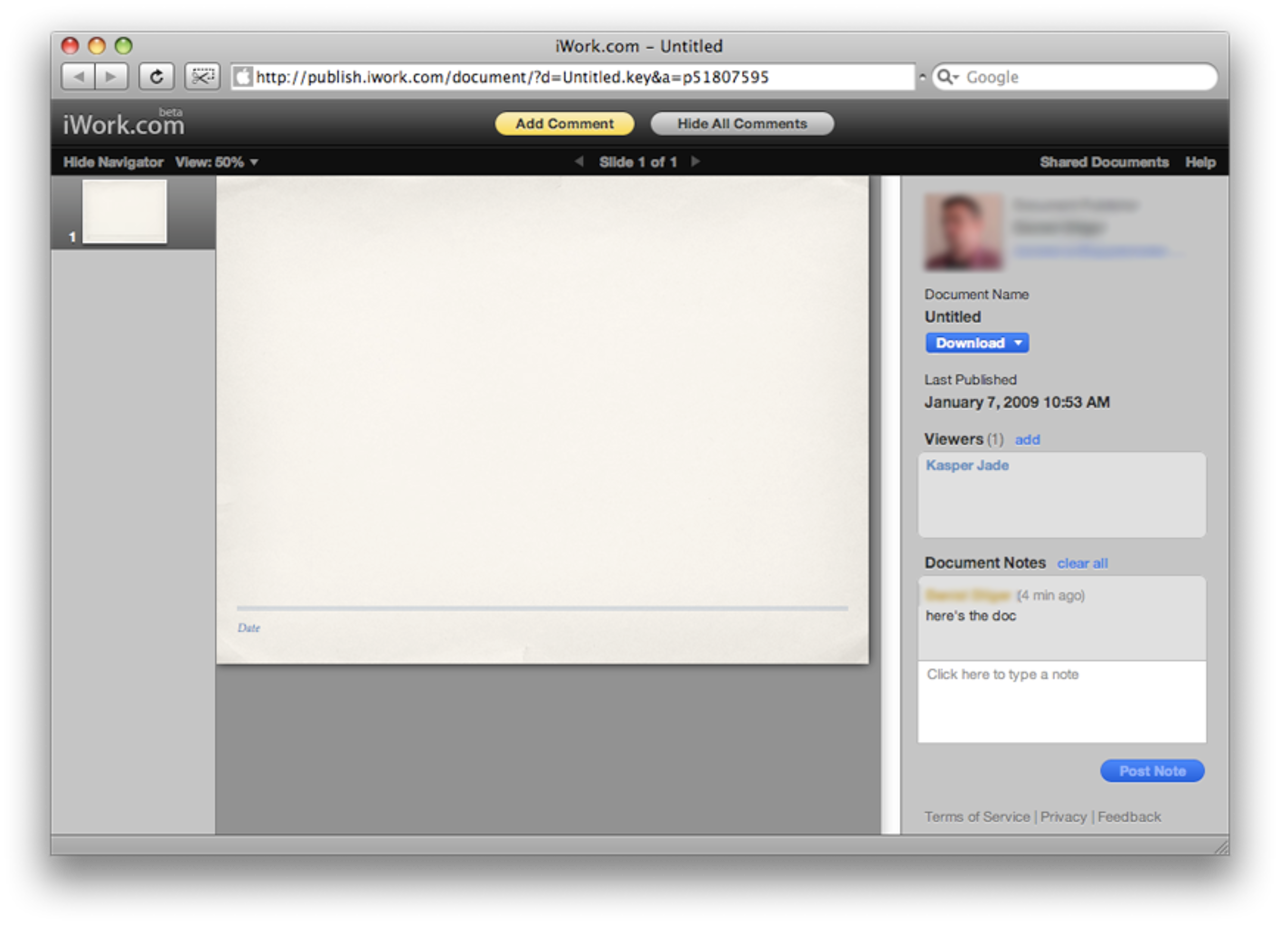Navigate back with the previous slide arrow
The width and height of the screenshot is (1280, 925).
[x=579, y=161]
